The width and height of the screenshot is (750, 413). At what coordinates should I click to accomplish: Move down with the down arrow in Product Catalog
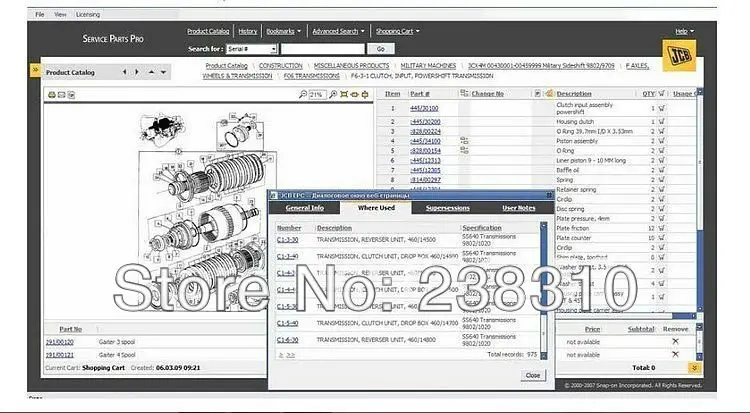(x=164, y=72)
